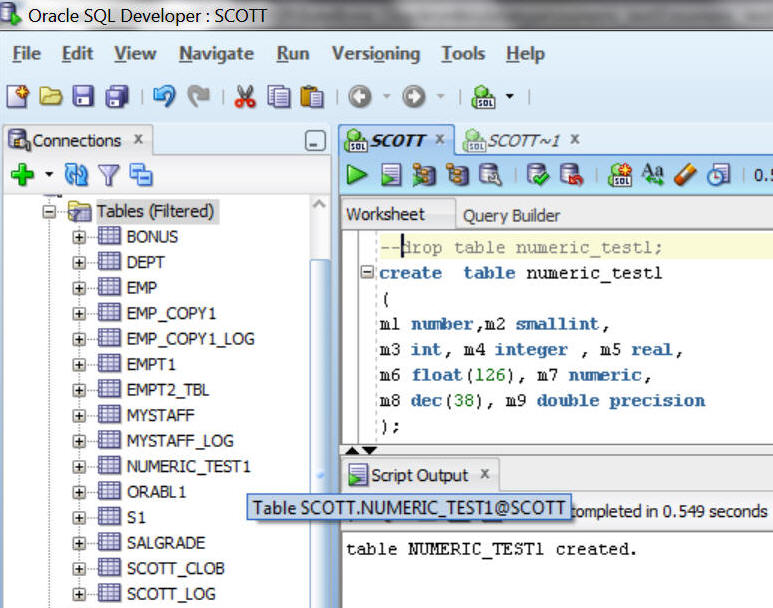Toggle upper/lower case Aa icon
This screenshot has height=608, width=773.
click(x=652, y=175)
